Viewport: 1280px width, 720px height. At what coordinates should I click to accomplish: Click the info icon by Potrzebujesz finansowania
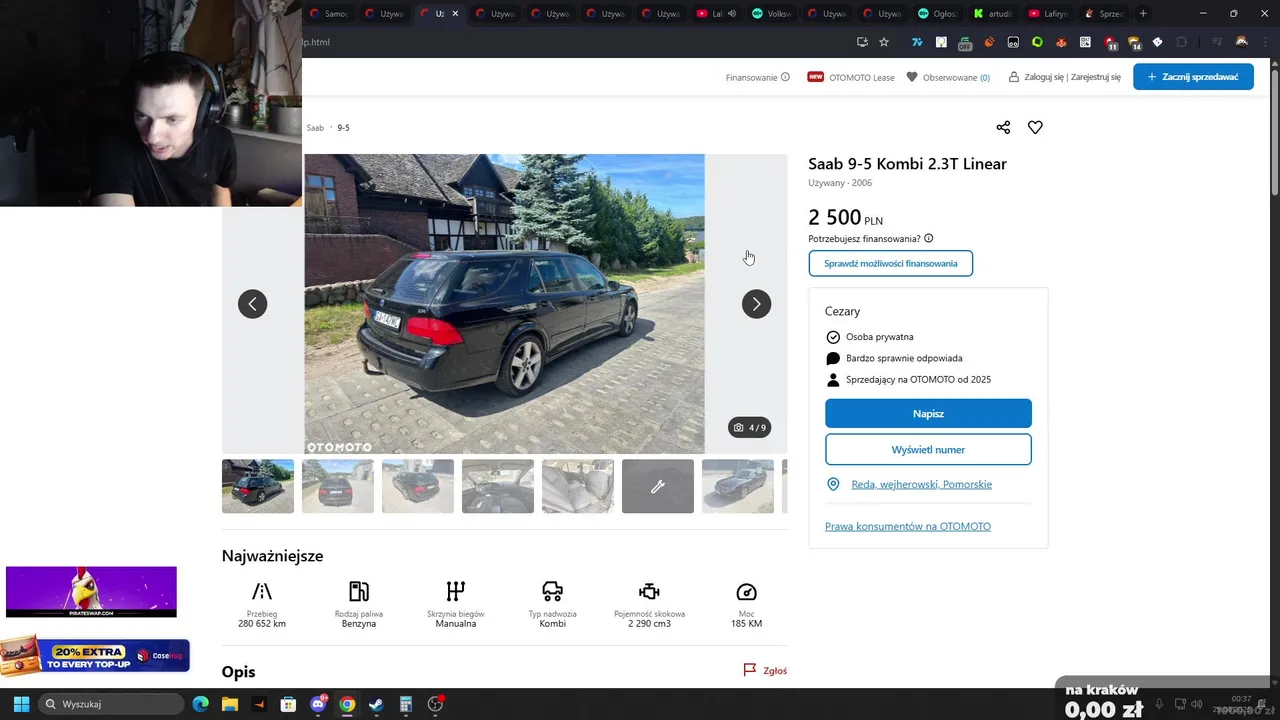click(x=929, y=239)
